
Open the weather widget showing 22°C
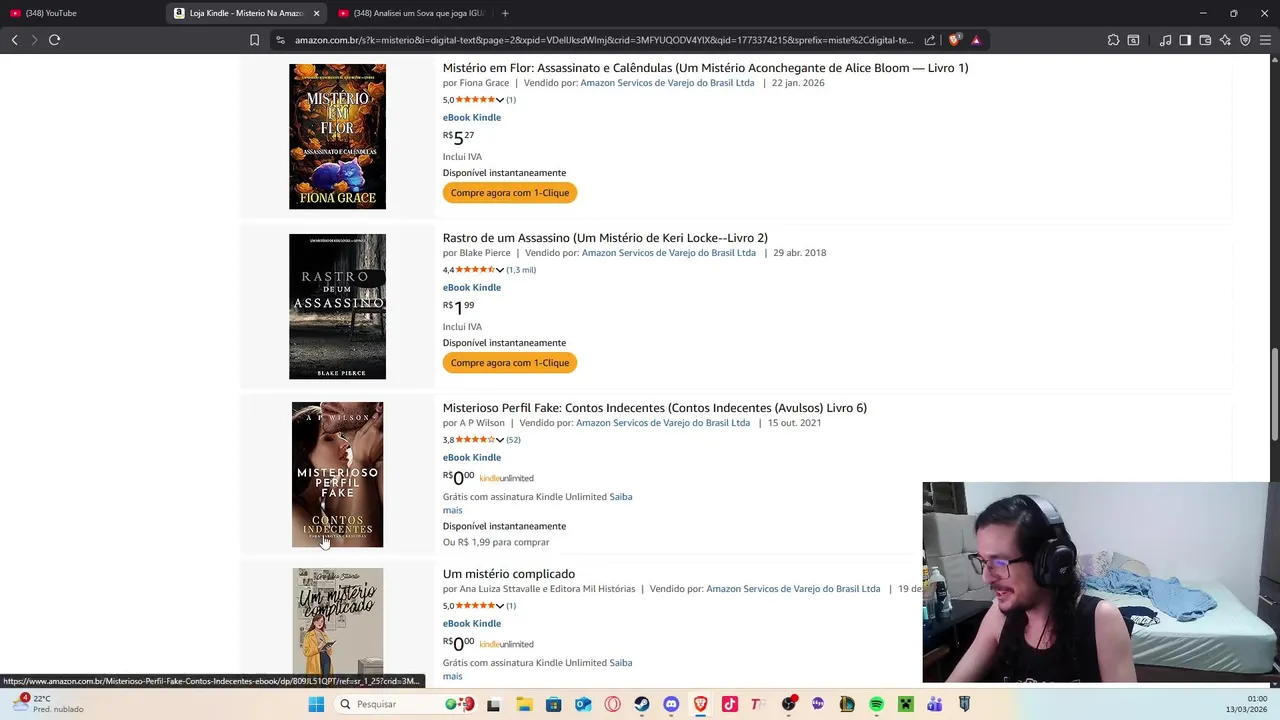coord(48,704)
